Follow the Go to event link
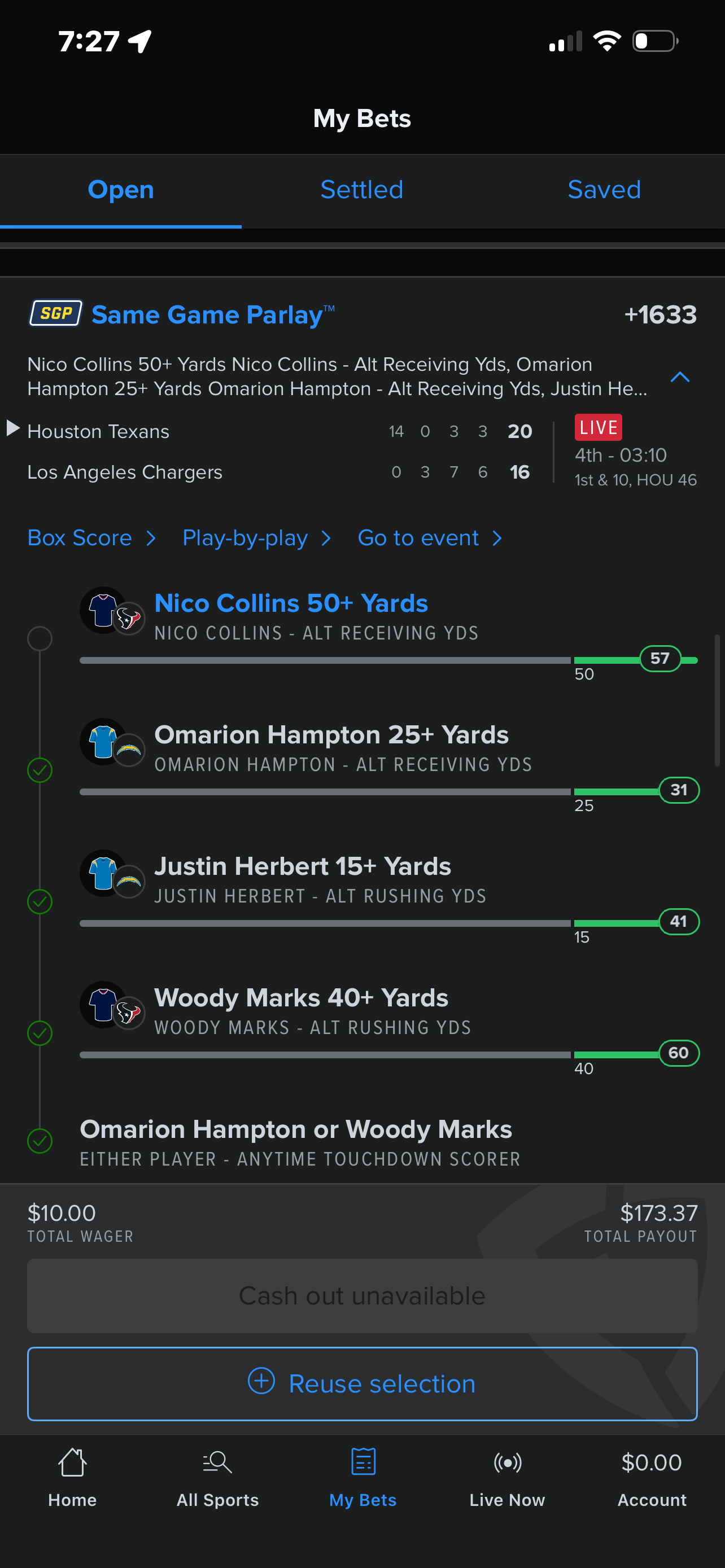 (x=430, y=538)
